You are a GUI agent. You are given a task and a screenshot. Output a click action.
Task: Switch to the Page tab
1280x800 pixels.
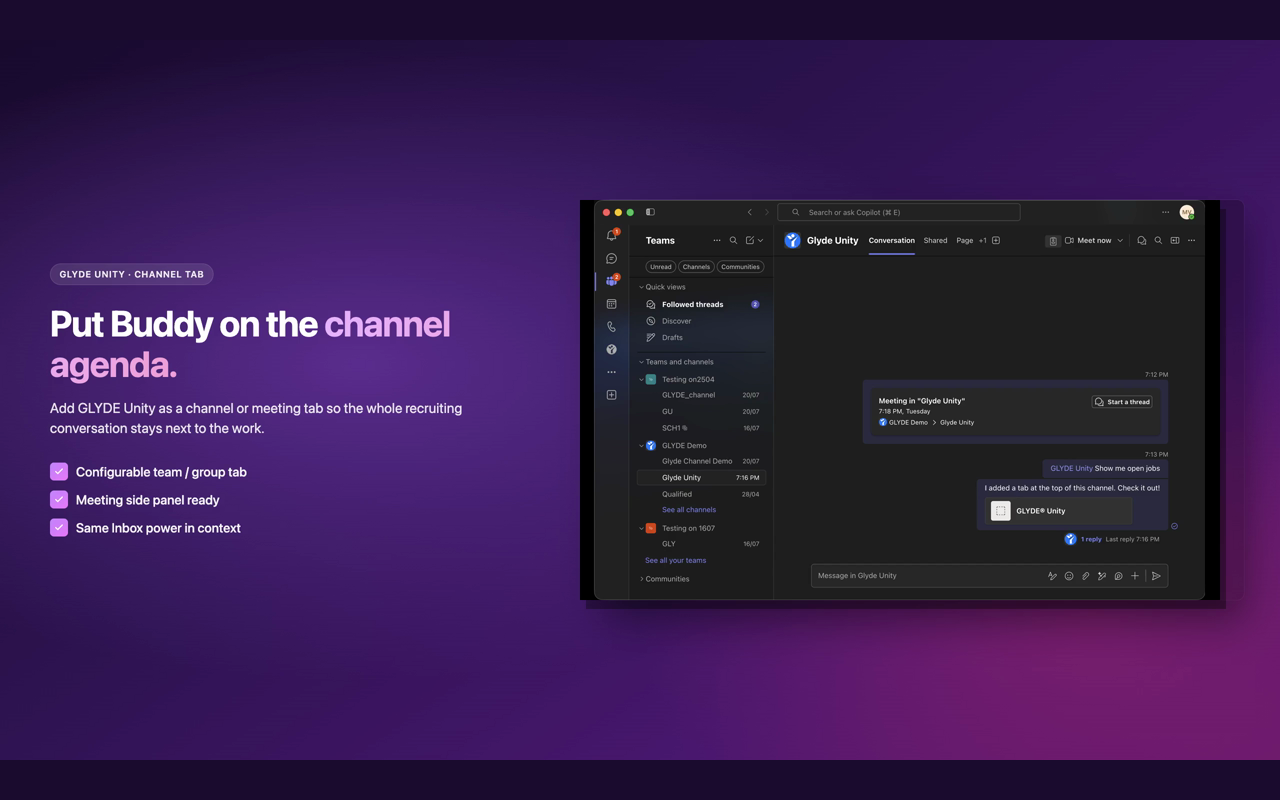965,241
